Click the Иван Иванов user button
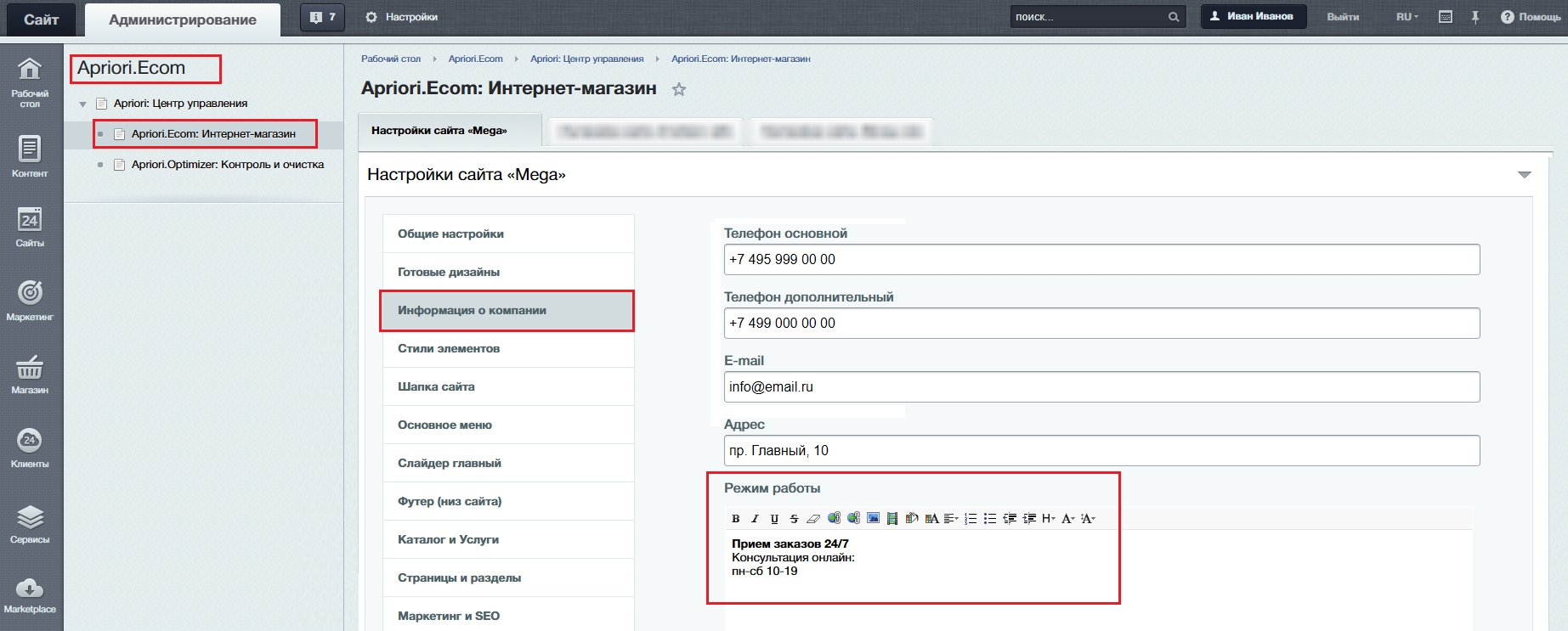This screenshot has height=631, width=1568. [x=1253, y=16]
